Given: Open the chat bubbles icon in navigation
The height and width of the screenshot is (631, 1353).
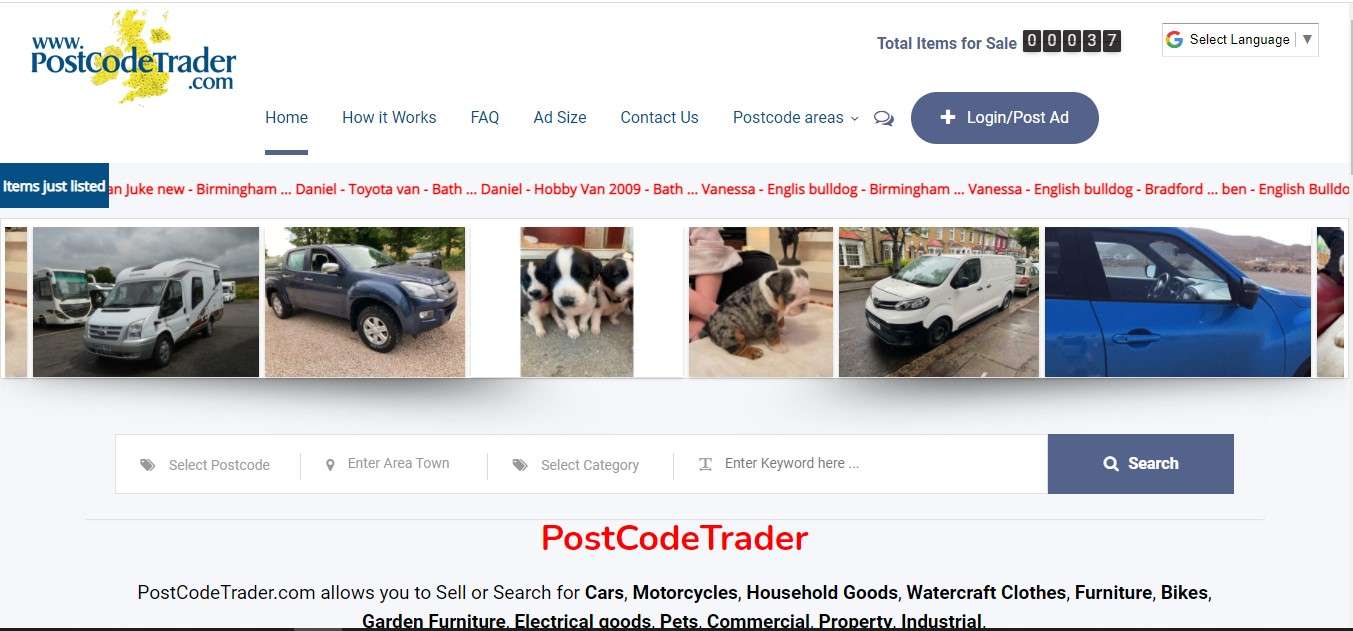Looking at the screenshot, I should click(884, 118).
